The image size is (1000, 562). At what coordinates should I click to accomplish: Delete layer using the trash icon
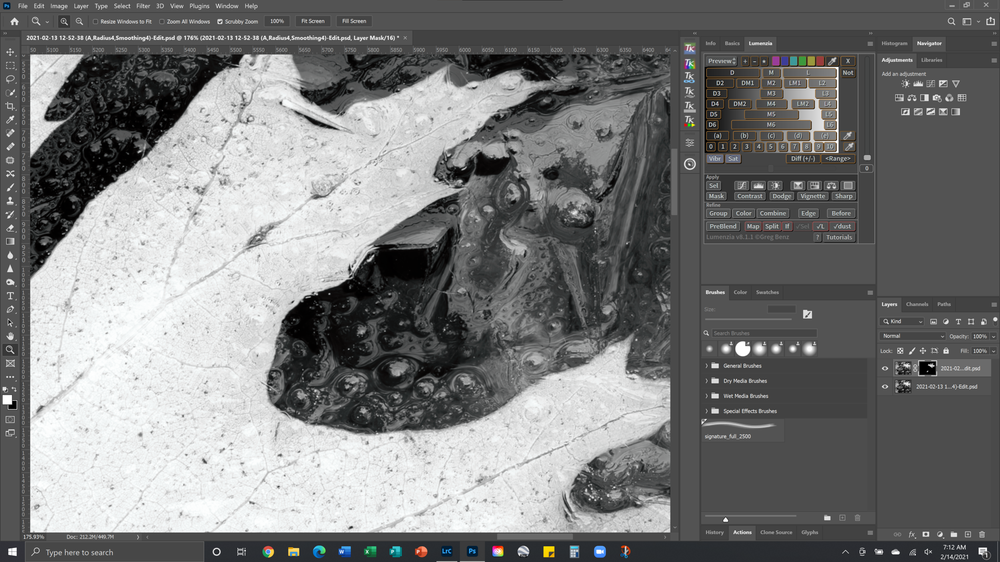coord(983,534)
